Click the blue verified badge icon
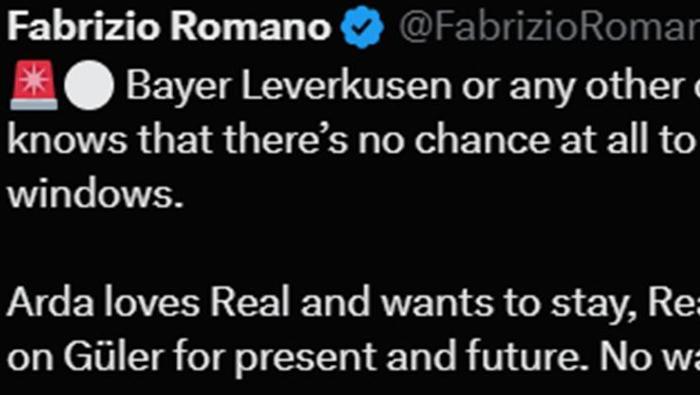This screenshot has height=395, width=700. click(362, 27)
